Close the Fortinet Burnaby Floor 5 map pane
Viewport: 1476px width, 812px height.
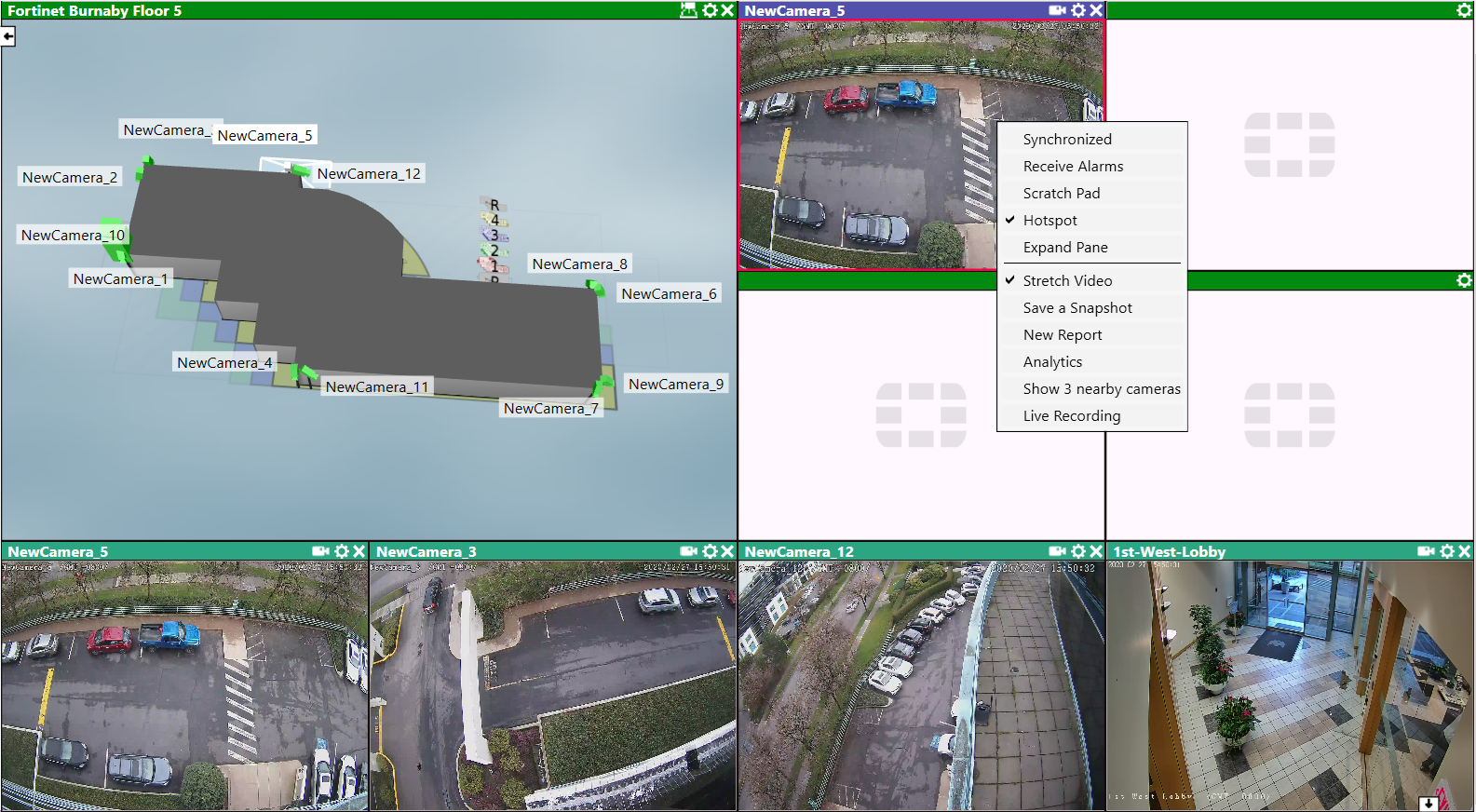pyautogui.click(x=727, y=10)
